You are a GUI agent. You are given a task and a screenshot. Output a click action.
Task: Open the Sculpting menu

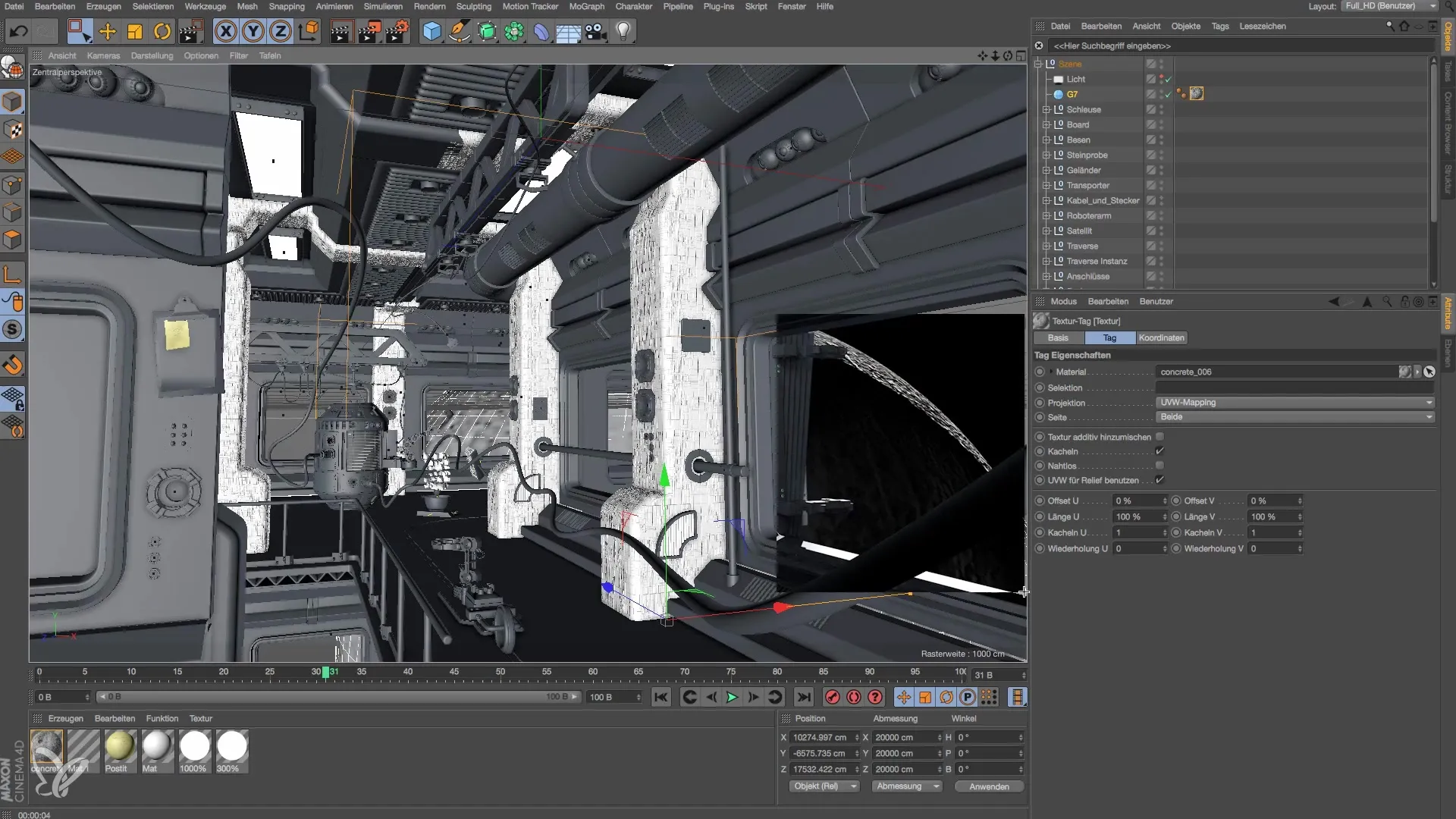click(x=473, y=6)
